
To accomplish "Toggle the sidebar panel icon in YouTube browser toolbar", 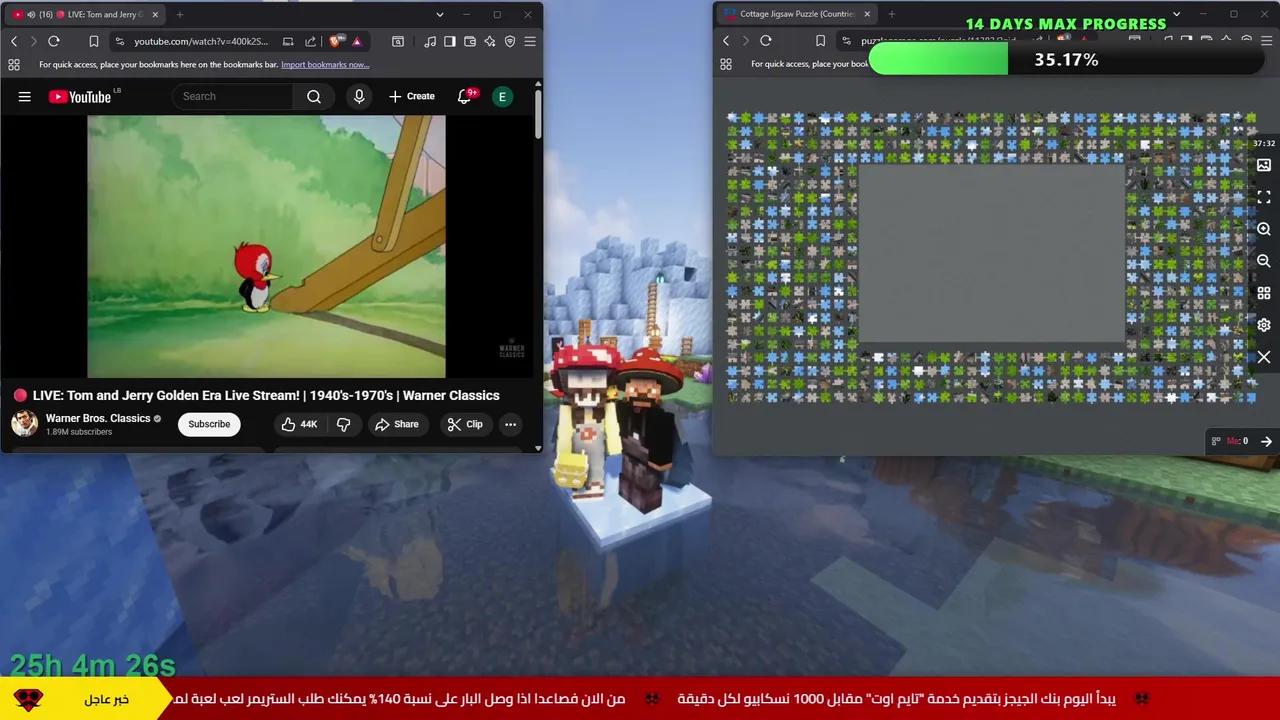I will point(450,41).
